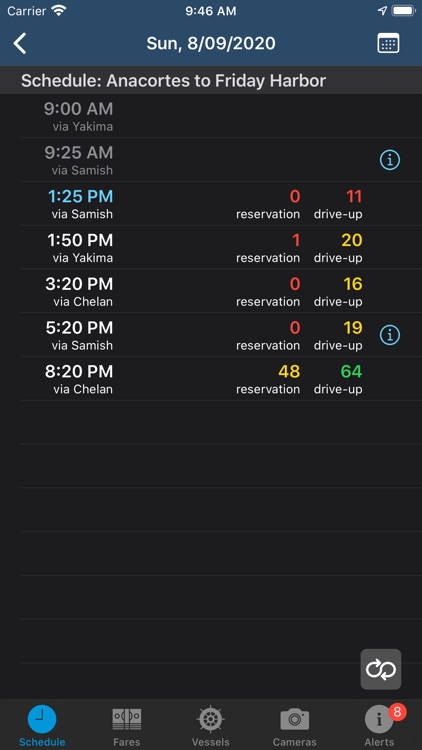The width and height of the screenshot is (422, 750).
Task: Open the Fares tab
Action: 127,727
